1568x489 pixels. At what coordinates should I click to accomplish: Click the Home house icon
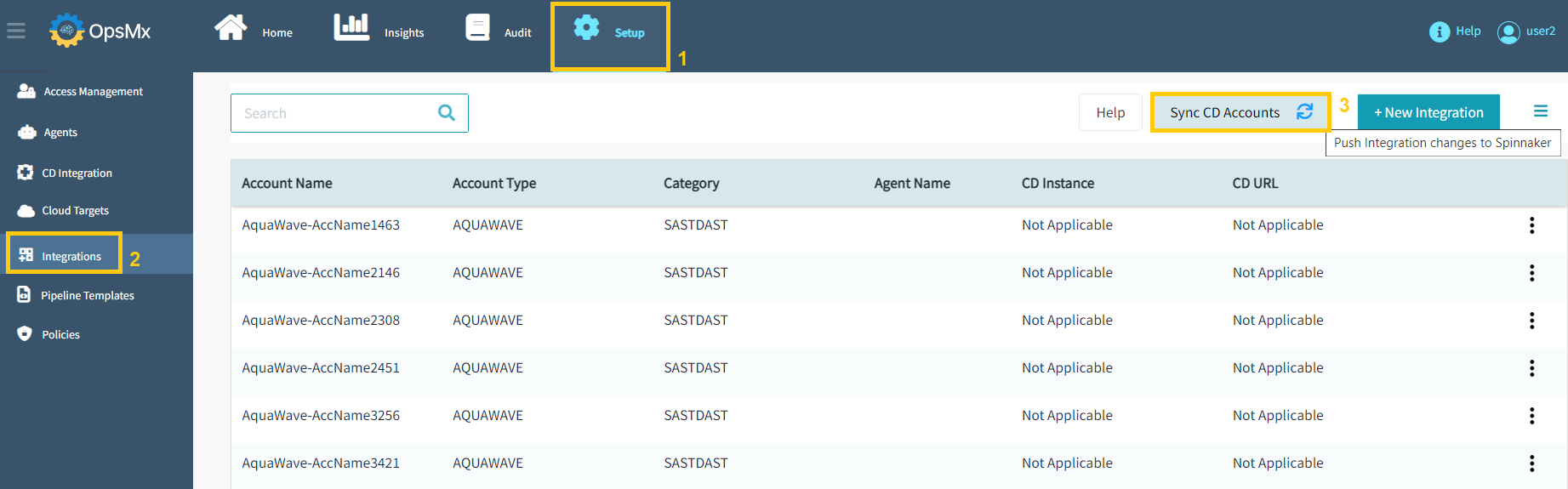click(x=231, y=28)
